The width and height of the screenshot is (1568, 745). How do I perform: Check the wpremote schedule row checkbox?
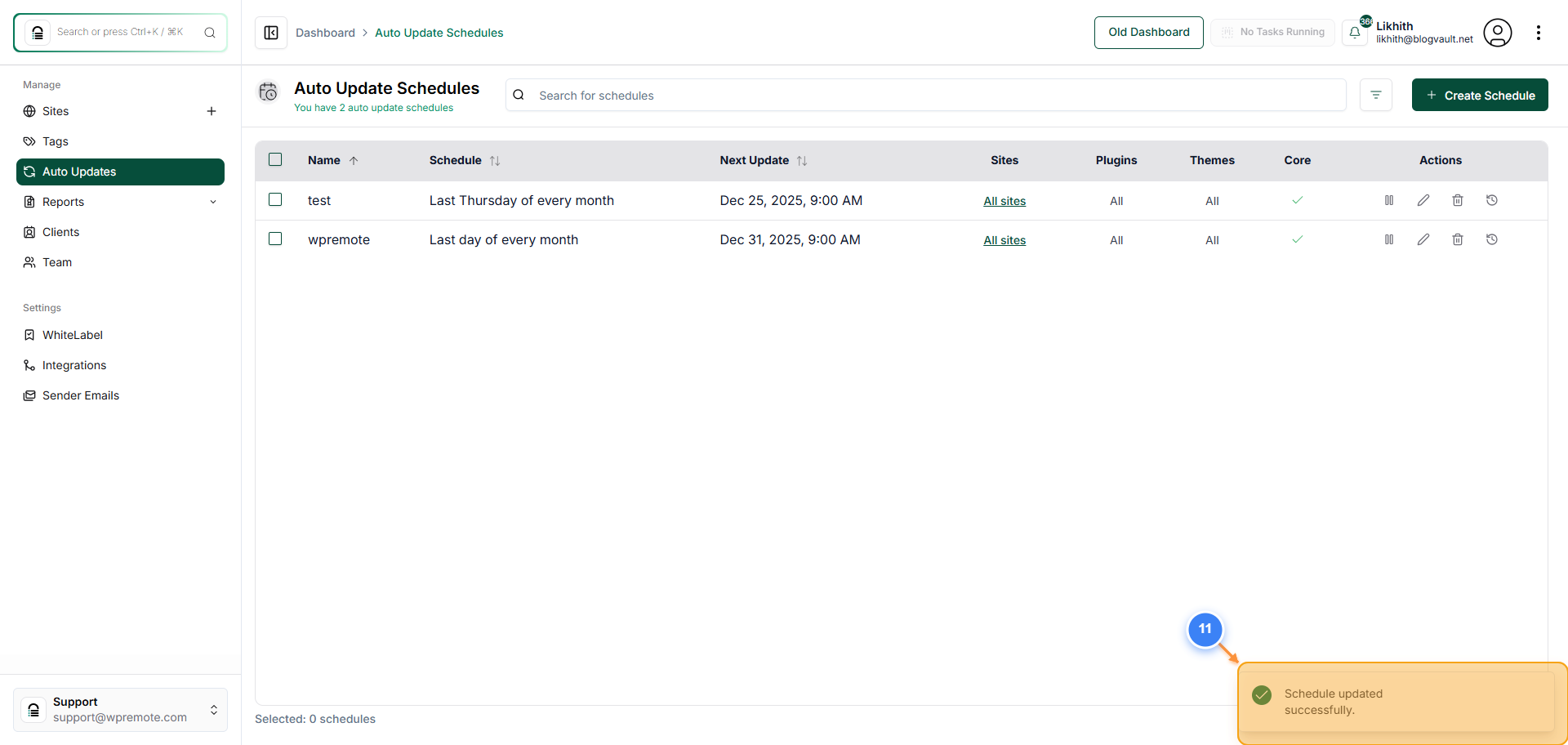[275, 239]
